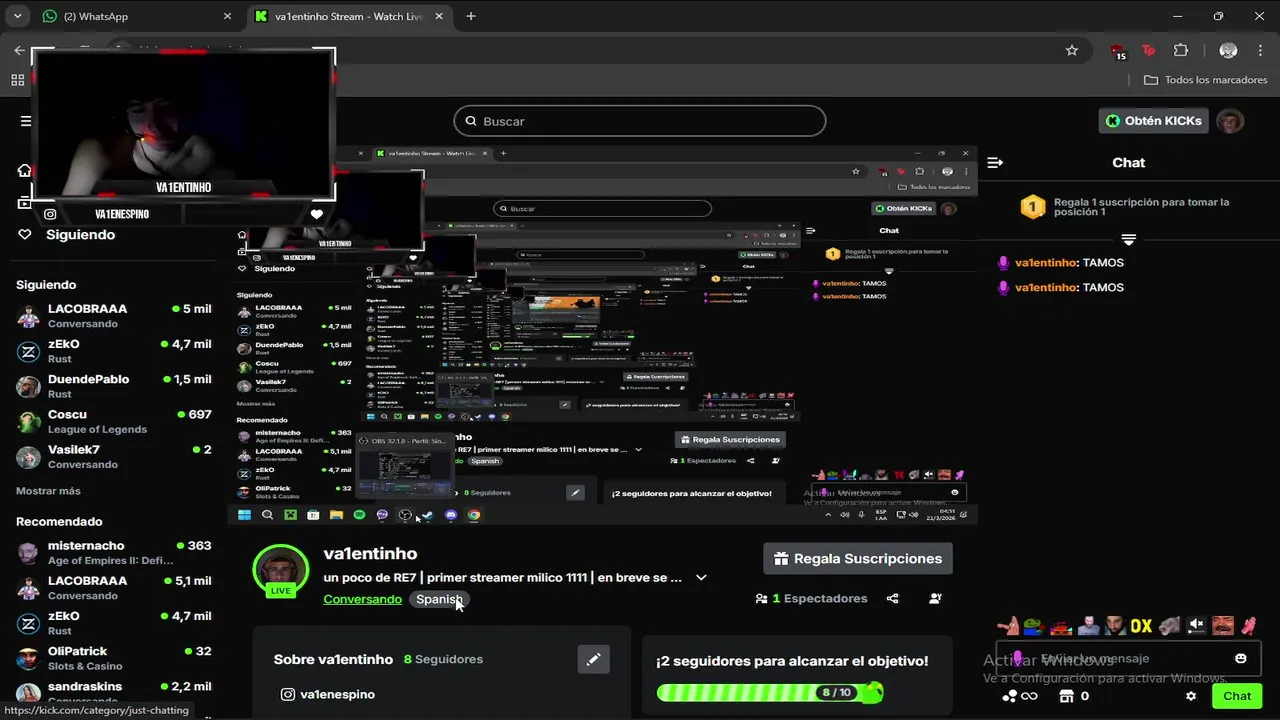Image resolution: width=1280 pixels, height=720 pixels.
Task: Click the purple chat identity icon
Action: [x=1017, y=658]
